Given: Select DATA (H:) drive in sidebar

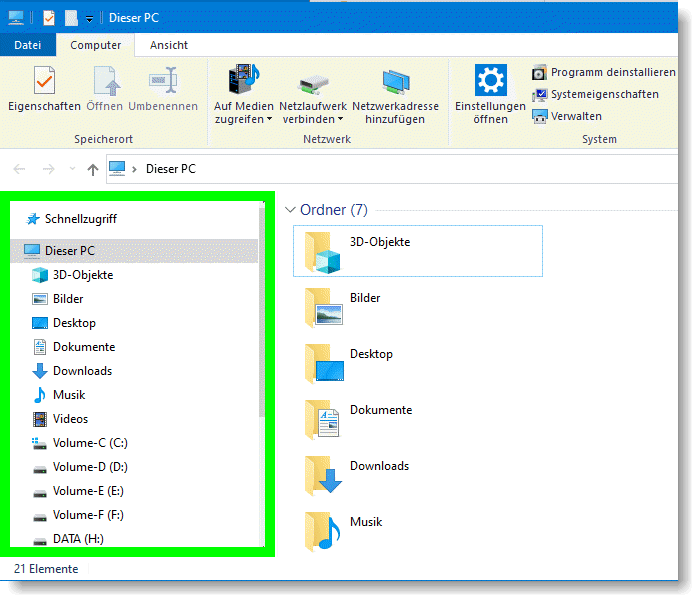Looking at the screenshot, I should coord(78,539).
